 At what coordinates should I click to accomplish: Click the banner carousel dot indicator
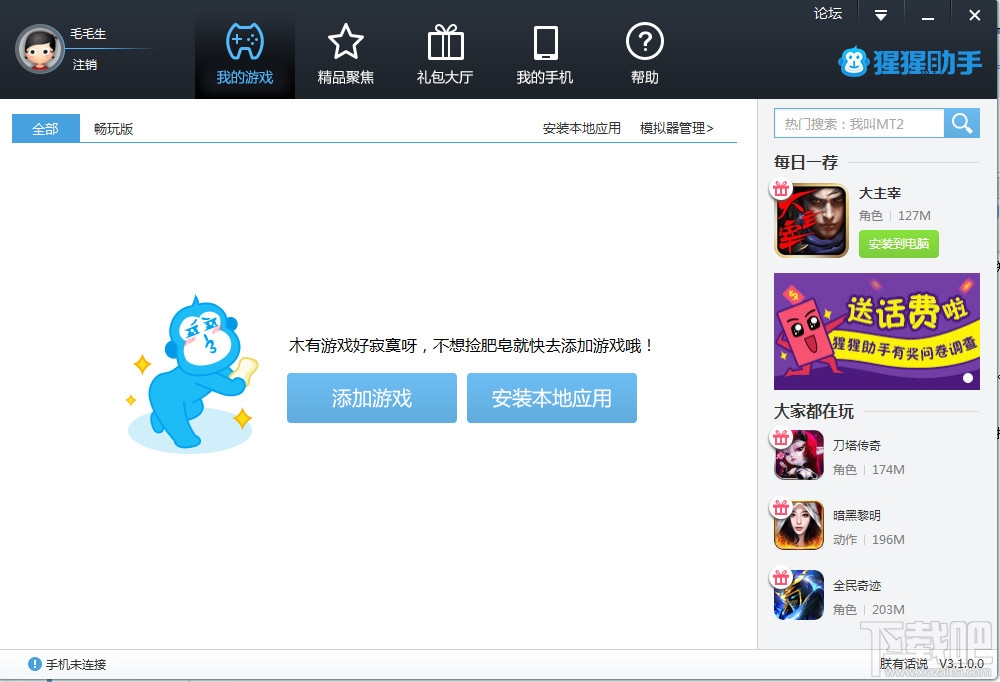[x=967, y=378]
